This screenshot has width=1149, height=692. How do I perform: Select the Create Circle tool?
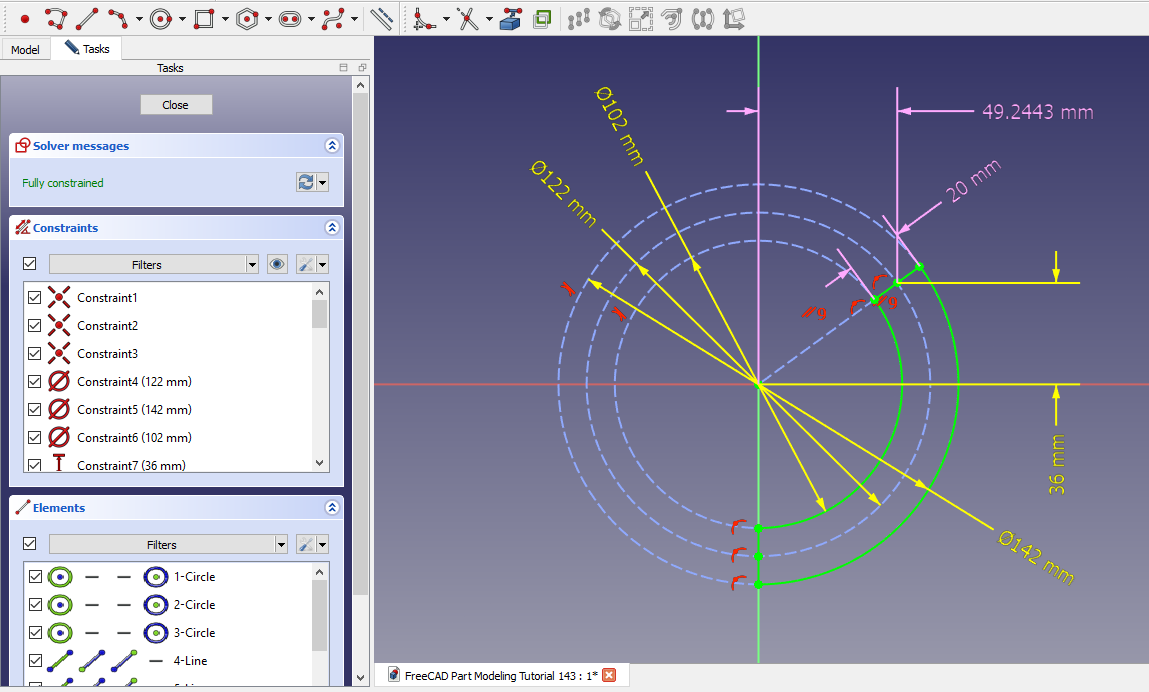click(x=161, y=18)
